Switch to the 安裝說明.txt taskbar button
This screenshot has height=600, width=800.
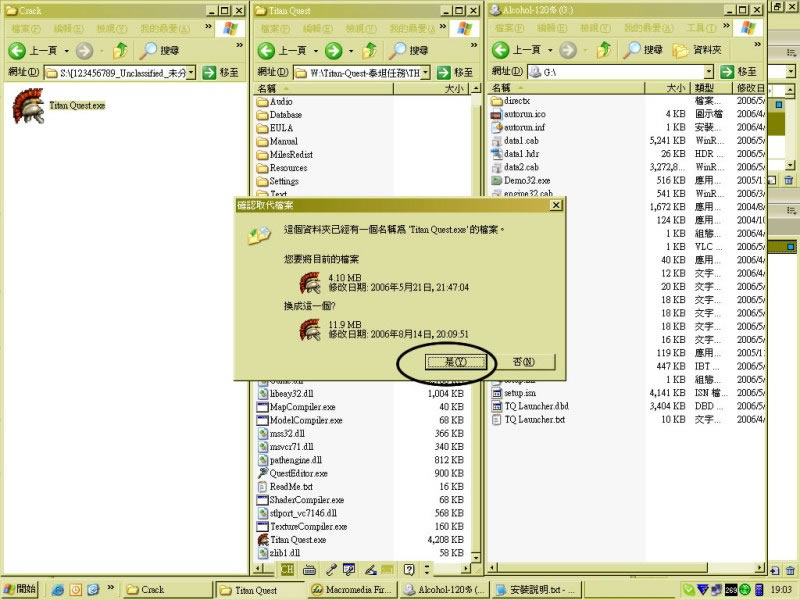click(x=536, y=590)
